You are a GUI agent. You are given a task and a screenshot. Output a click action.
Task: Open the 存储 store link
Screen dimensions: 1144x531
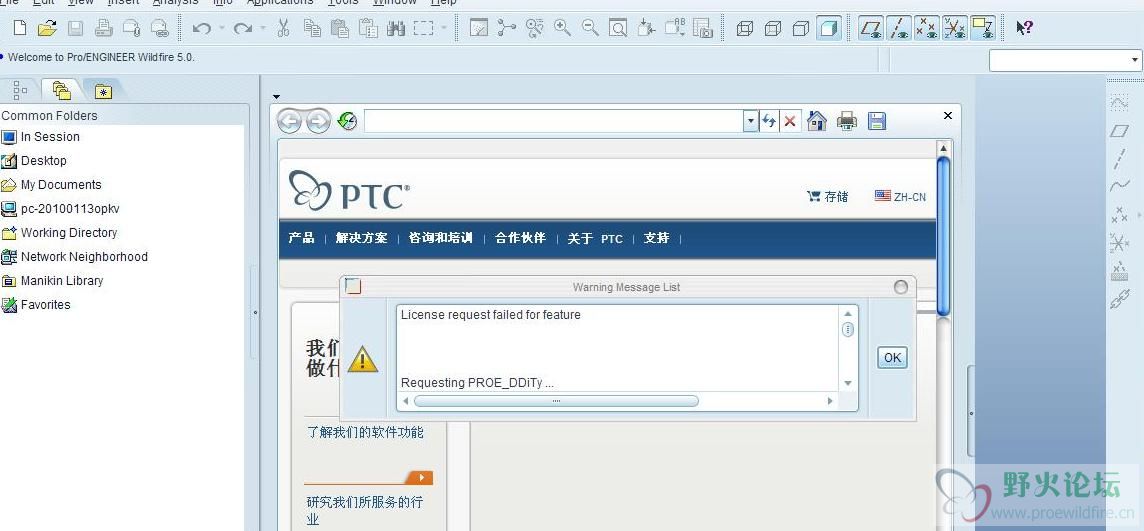pyautogui.click(x=828, y=196)
